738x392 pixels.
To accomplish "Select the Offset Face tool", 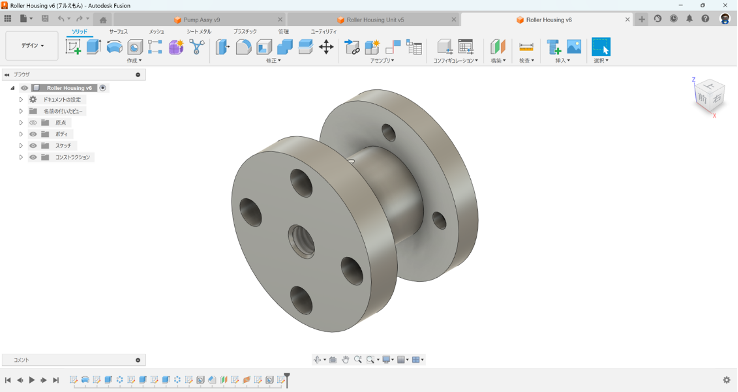I will (x=305, y=47).
